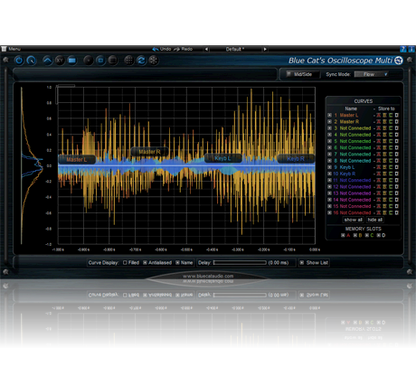This screenshot has width=416, height=376.
Task: Toggle visibility of curve 9 Keyb L
Action: tap(330, 167)
